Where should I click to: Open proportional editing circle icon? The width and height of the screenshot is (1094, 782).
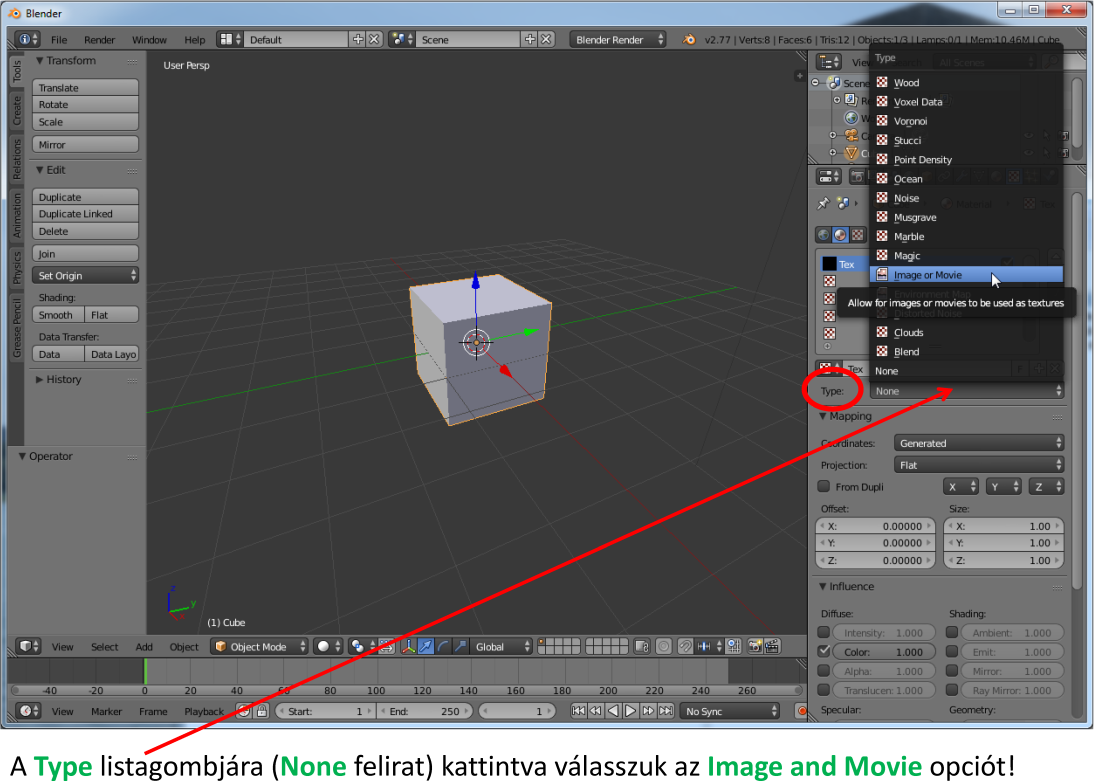coord(664,647)
